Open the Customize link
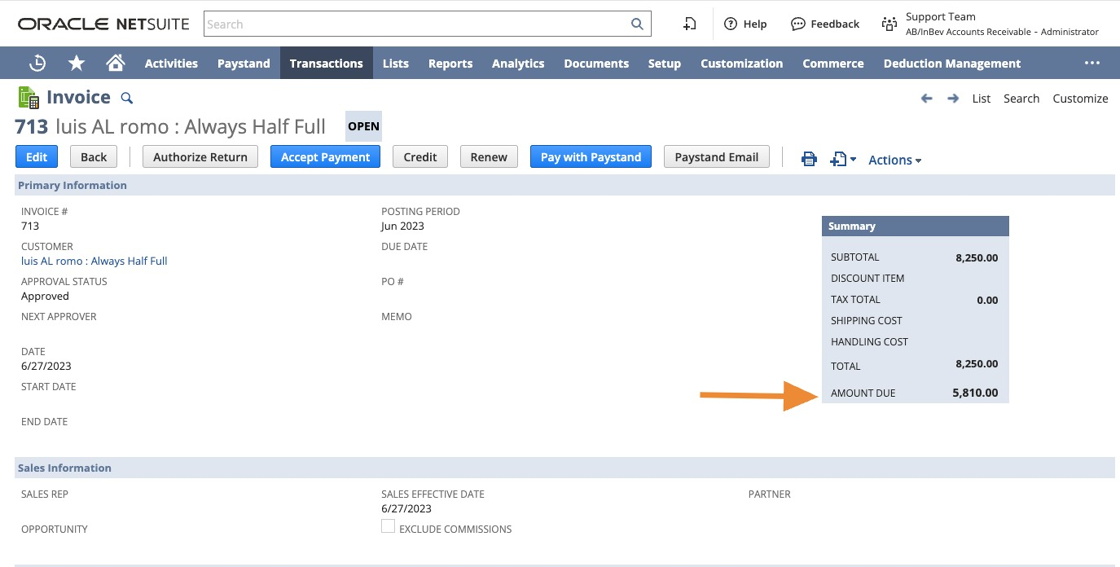1120x567 pixels. (x=1080, y=99)
